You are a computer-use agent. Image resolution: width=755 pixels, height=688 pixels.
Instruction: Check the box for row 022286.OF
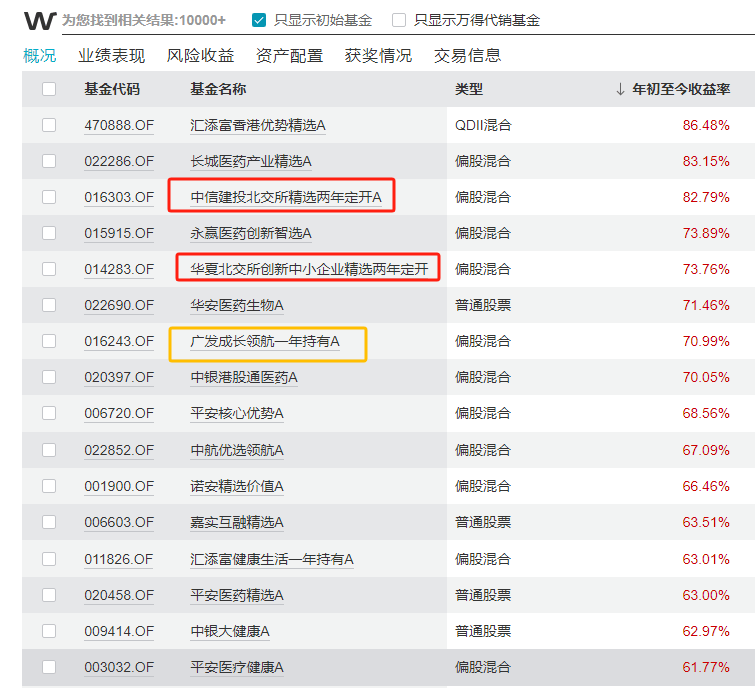pyautogui.click(x=49, y=161)
